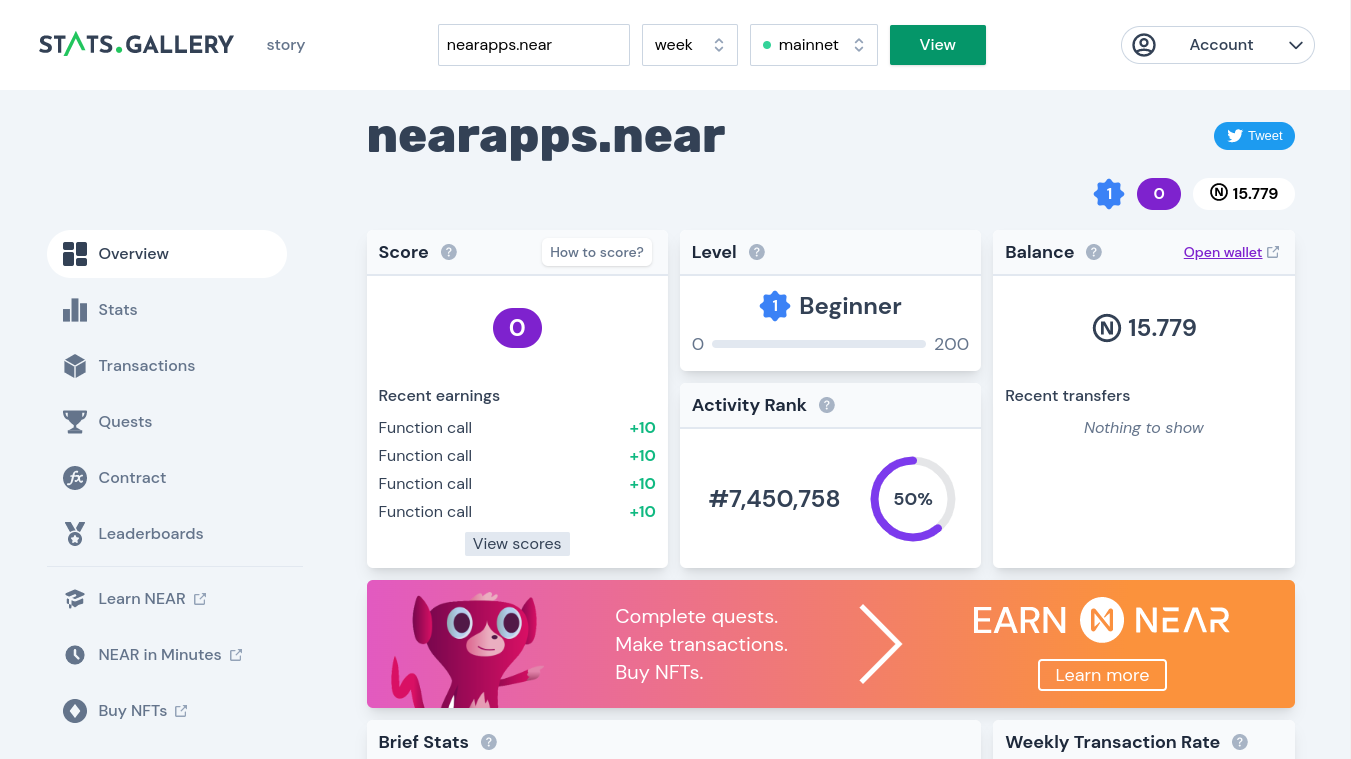Click the green View button
This screenshot has height=759, width=1351.
point(938,45)
